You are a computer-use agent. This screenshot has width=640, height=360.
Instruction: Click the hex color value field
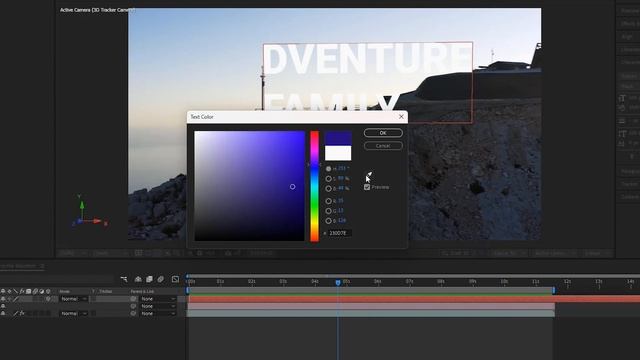click(x=340, y=233)
